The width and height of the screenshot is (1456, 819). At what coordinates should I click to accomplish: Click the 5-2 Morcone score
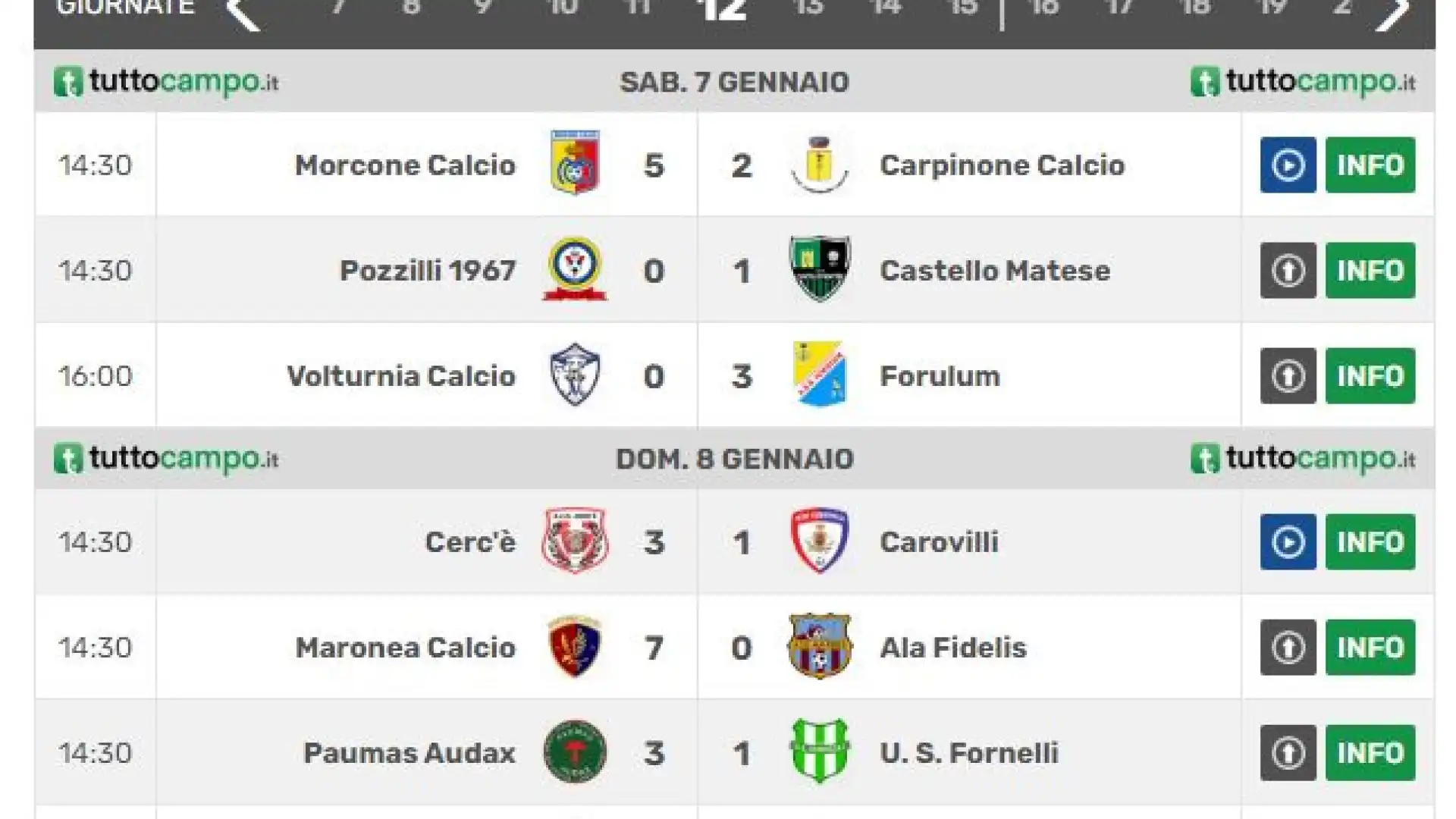pos(698,165)
